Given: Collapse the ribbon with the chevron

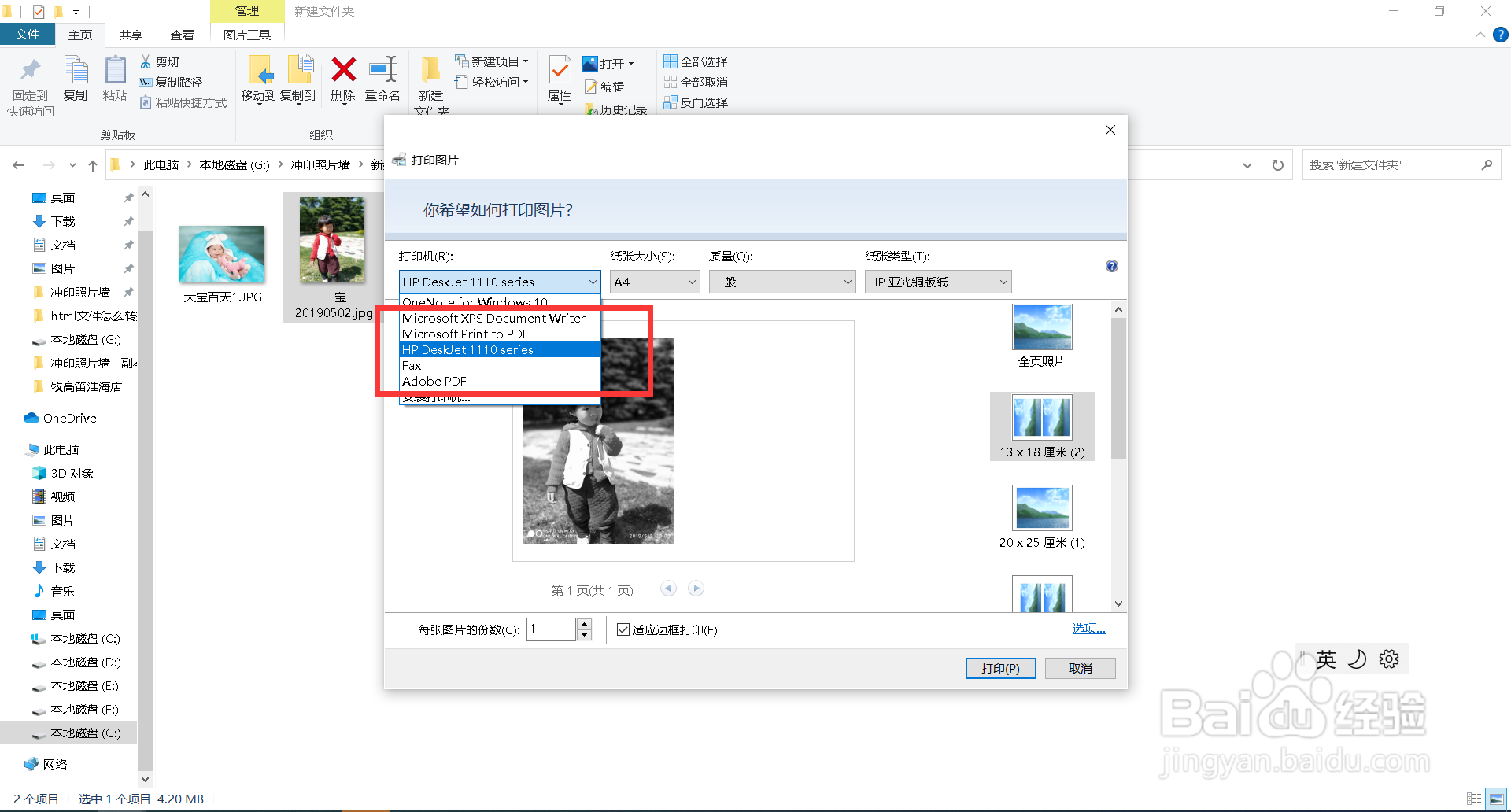Looking at the screenshot, I should point(1480,35).
